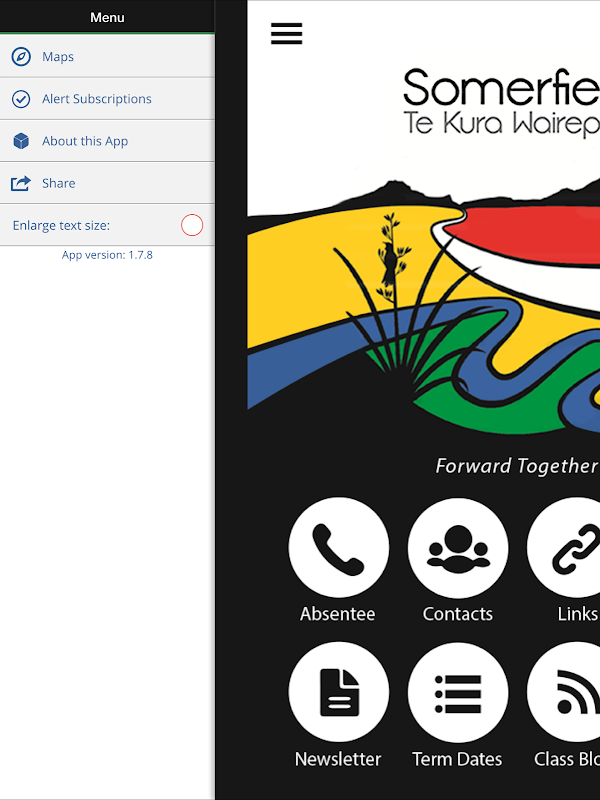Select Alert Subscriptions menu entry
This screenshot has height=800, width=600.
click(x=107, y=99)
